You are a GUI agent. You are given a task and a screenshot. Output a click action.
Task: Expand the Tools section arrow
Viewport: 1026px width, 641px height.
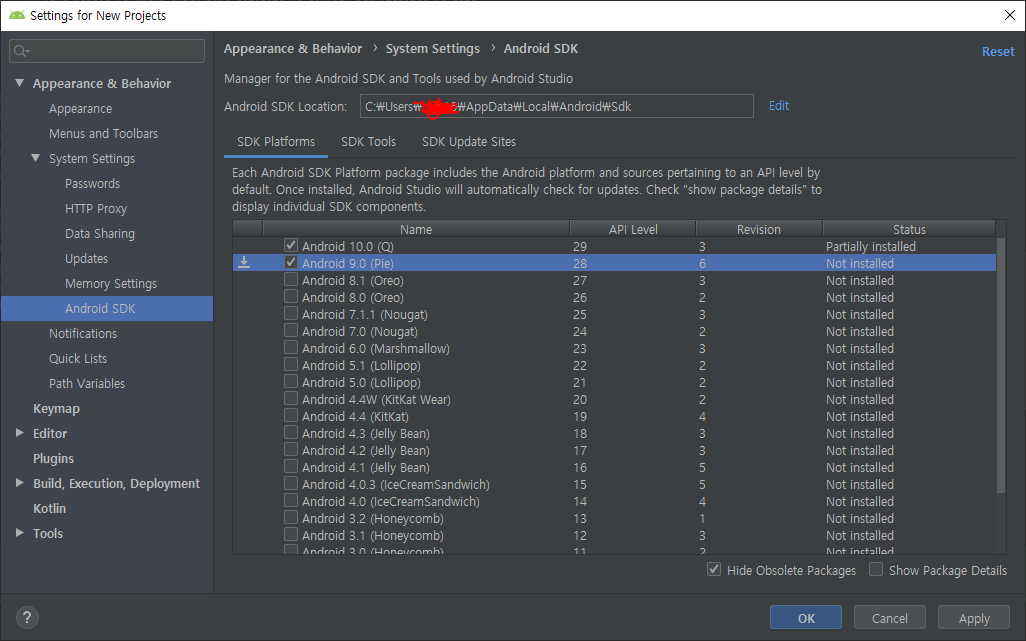(20, 533)
